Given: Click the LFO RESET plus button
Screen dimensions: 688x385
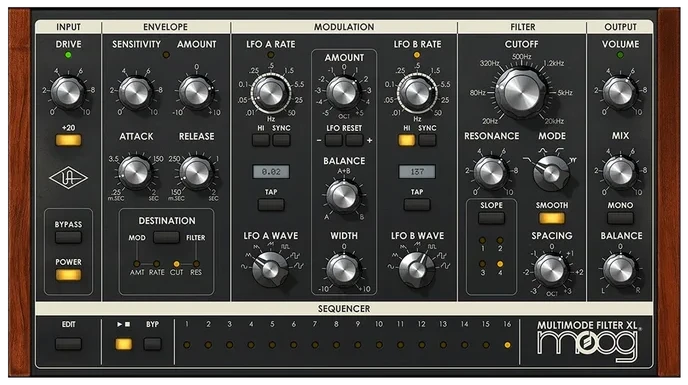Looking at the screenshot, I should tap(354, 140).
